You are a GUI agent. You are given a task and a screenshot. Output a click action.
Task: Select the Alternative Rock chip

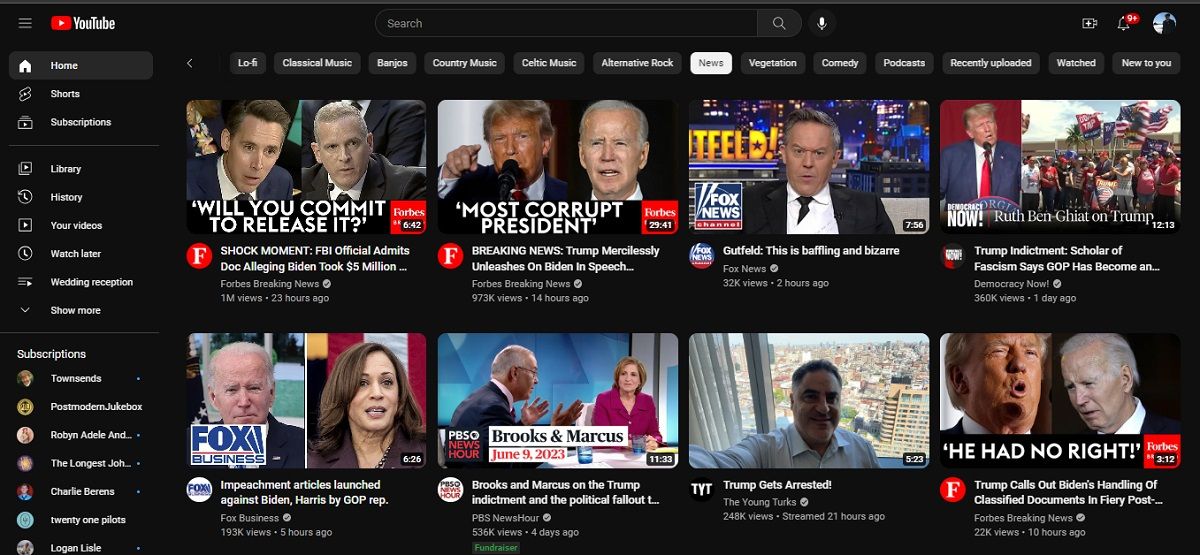pyautogui.click(x=637, y=63)
